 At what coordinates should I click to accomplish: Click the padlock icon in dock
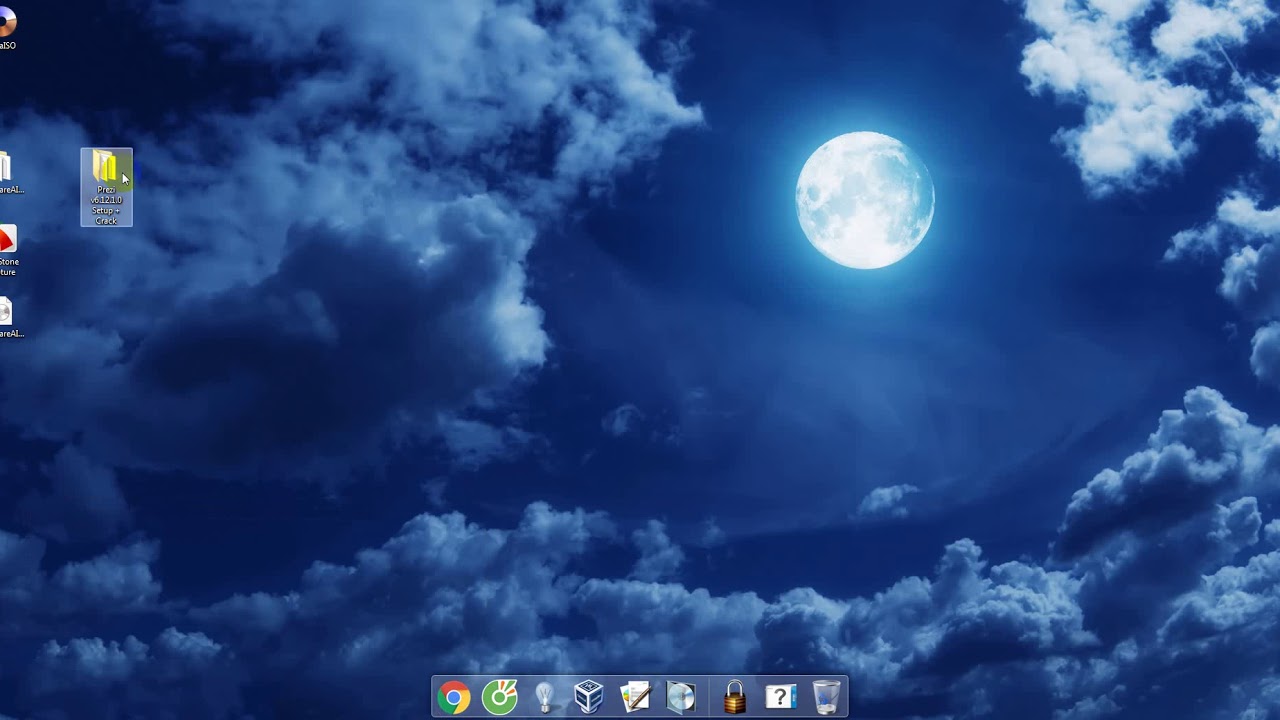point(735,697)
